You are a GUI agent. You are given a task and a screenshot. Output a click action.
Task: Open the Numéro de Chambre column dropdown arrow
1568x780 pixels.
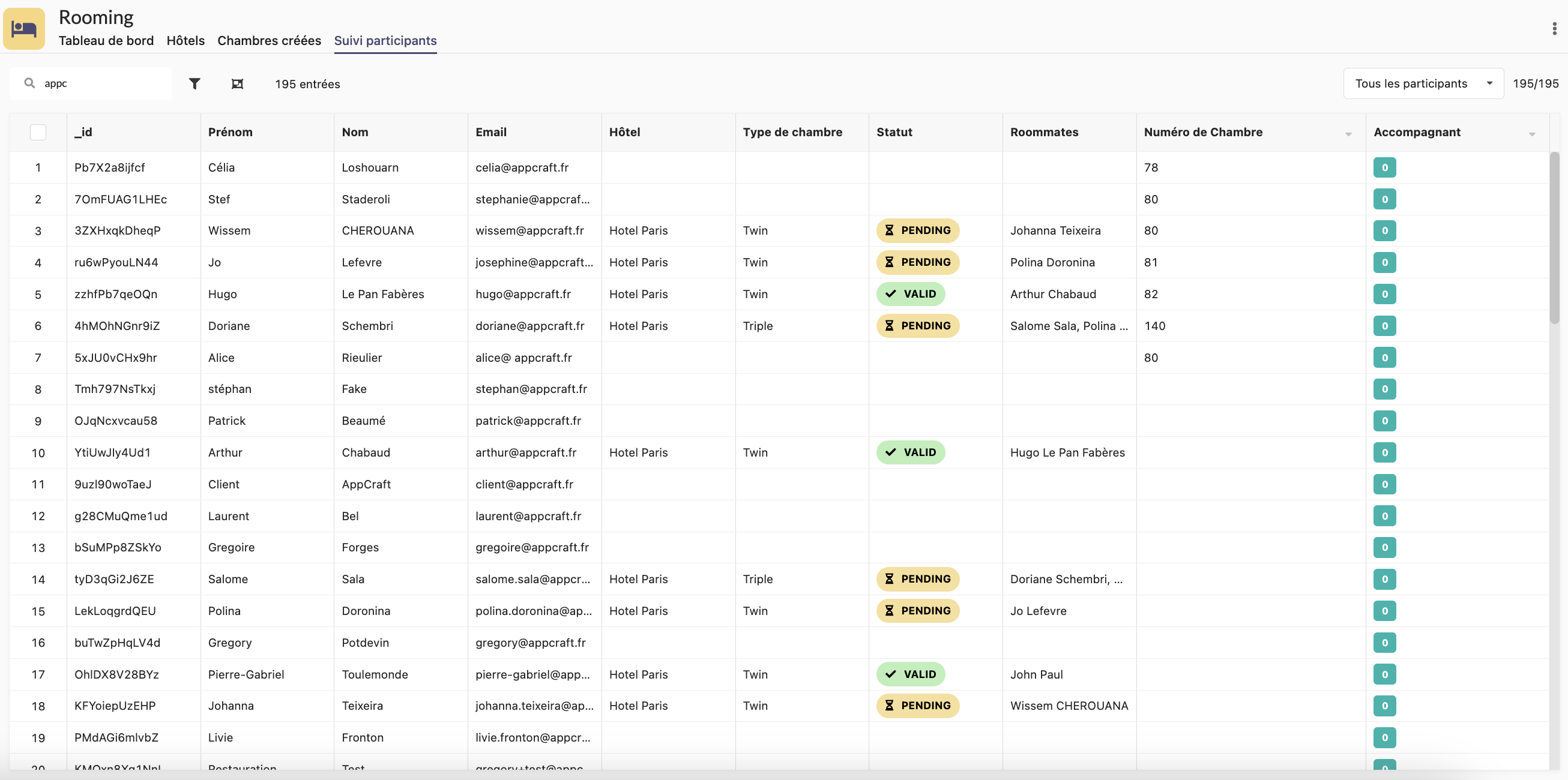pyautogui.click(x=1348, y=134)
